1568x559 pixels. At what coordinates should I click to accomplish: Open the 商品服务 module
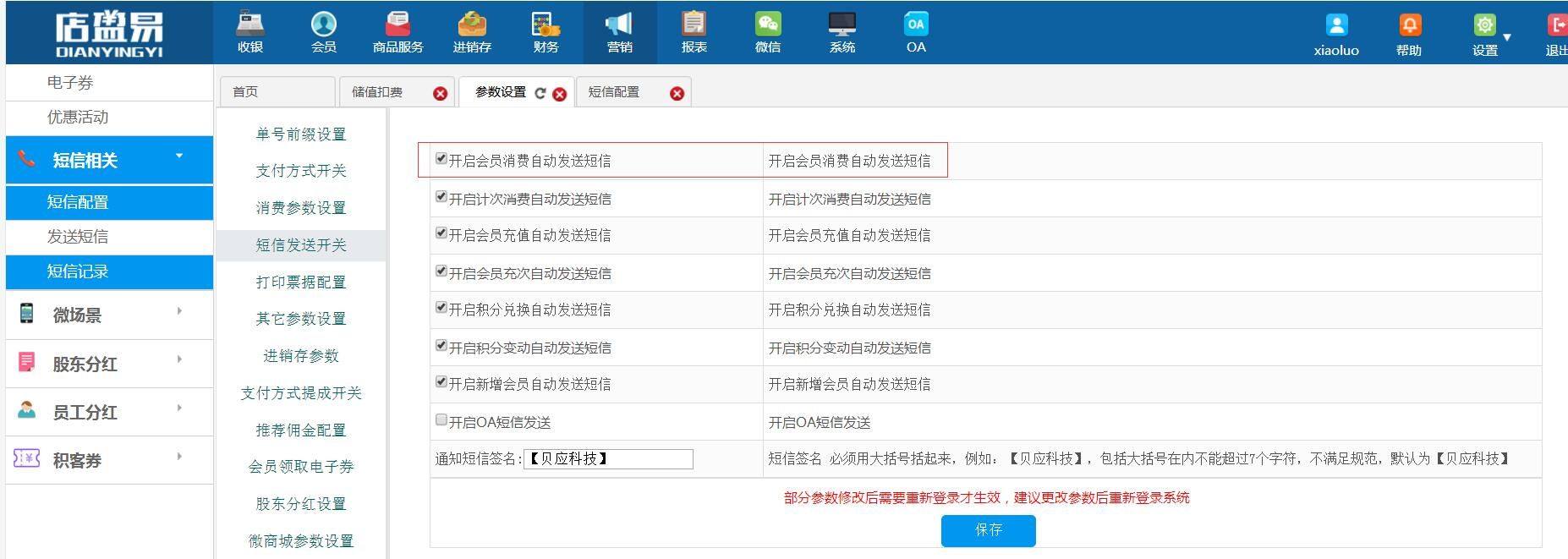pos(397,32)
